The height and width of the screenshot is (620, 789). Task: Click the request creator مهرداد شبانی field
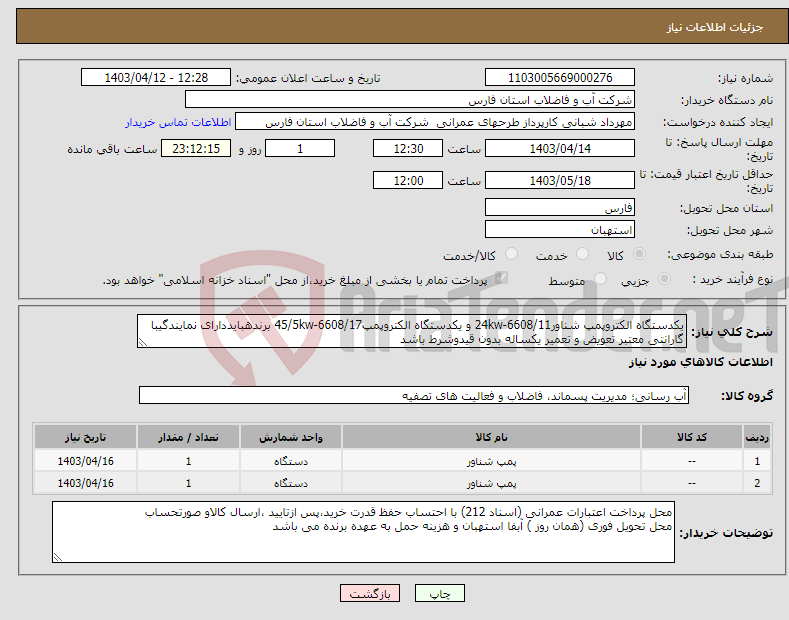click(x=435, y=122)
